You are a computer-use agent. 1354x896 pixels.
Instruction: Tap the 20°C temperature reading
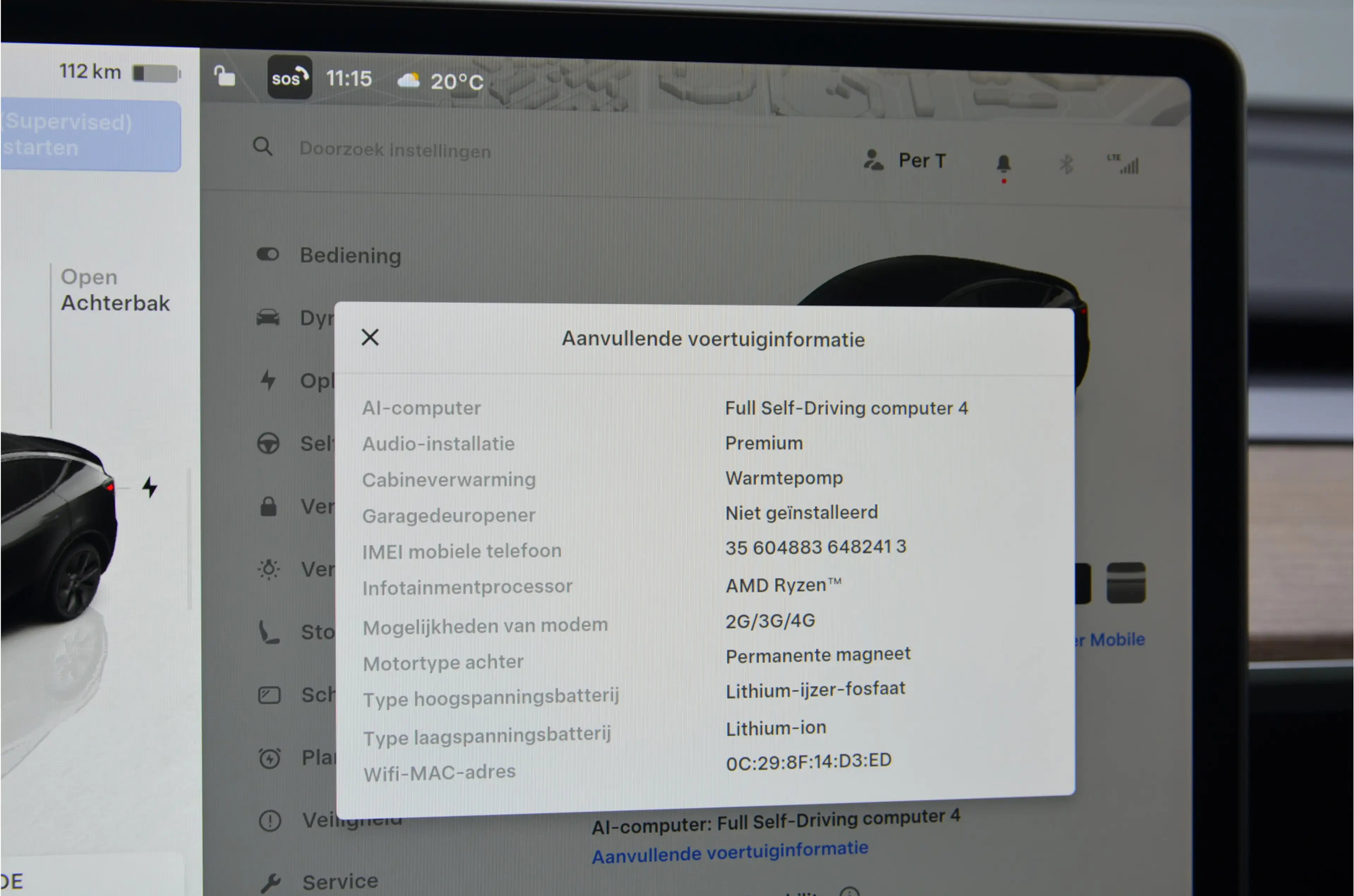click(x=457, y=82)
